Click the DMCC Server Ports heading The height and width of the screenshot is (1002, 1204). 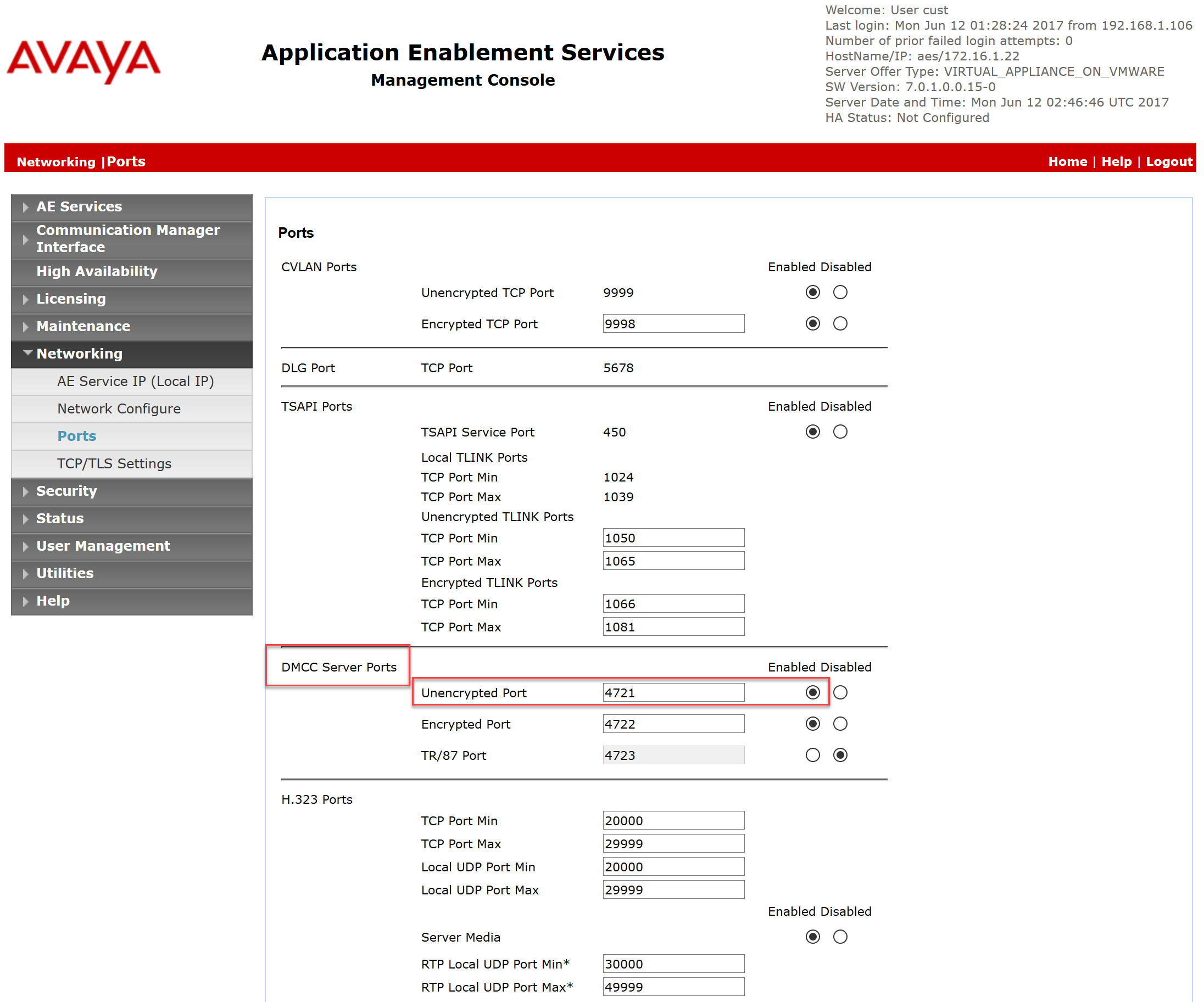pos(339,667)
